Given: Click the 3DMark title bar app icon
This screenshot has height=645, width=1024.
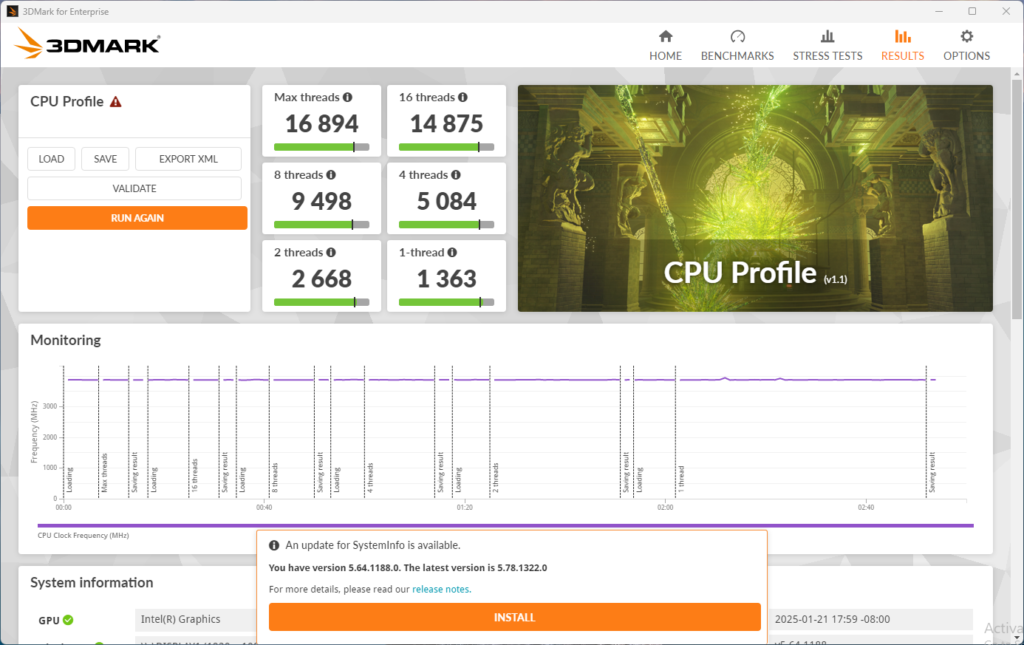Looking at the screenshot, I should pyautogui.click(x=12, y=11).
